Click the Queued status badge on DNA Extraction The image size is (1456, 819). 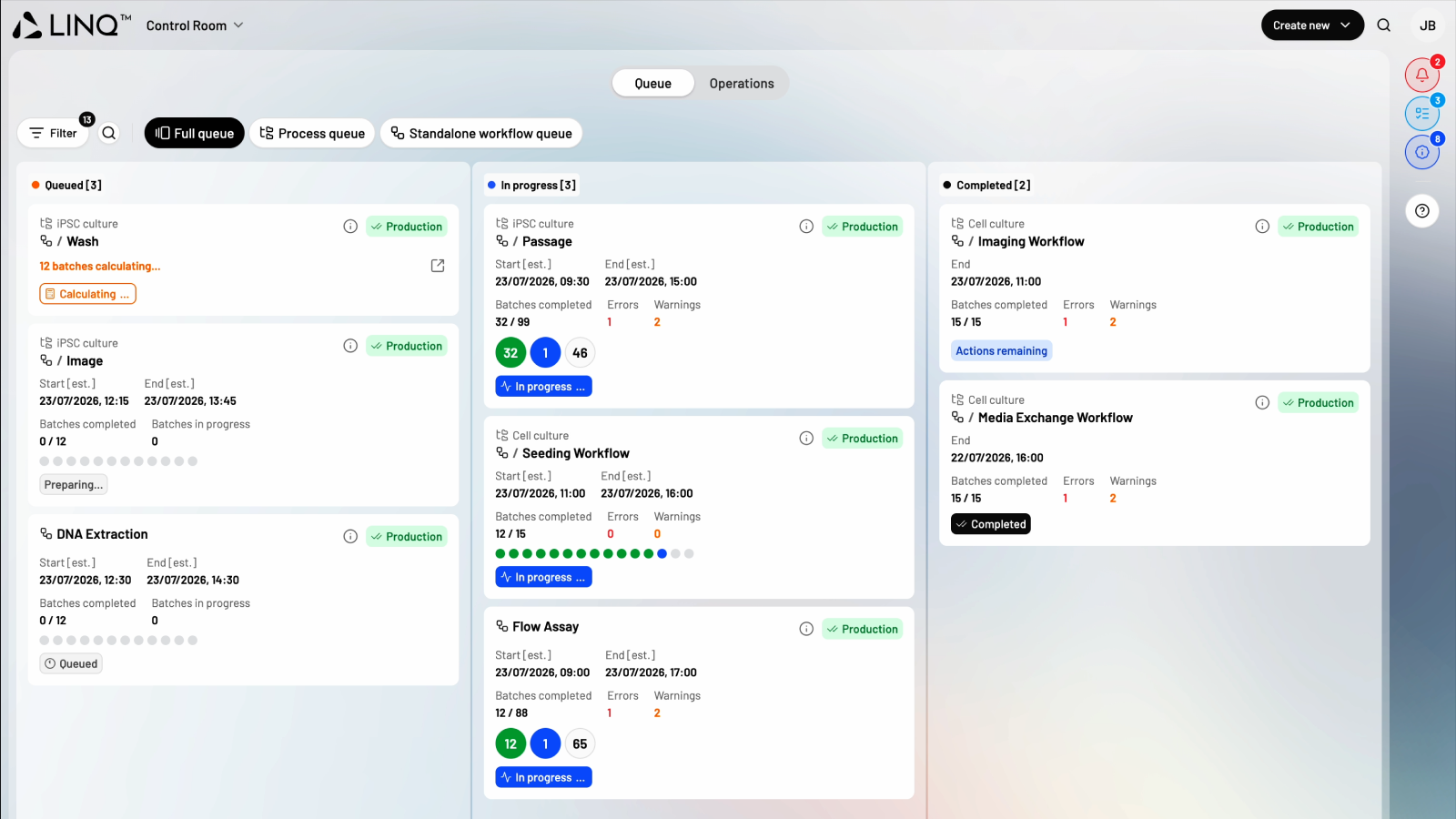coord(71,664)
